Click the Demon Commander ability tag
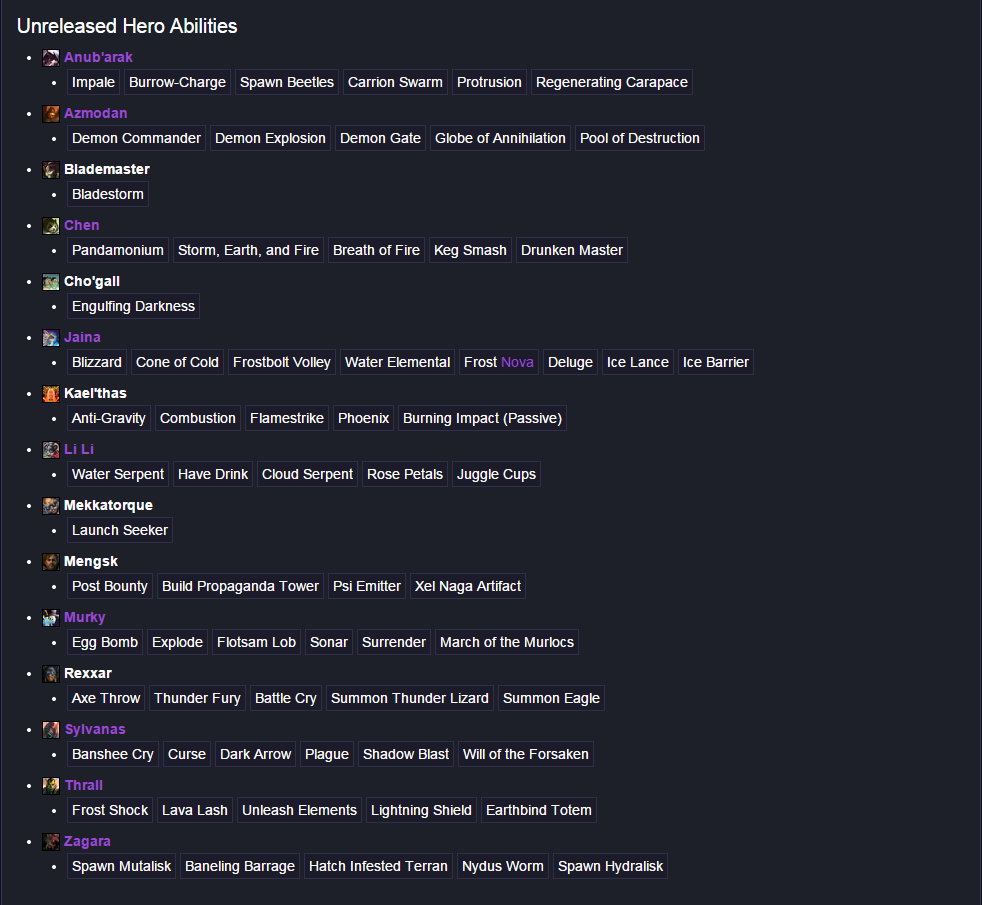 [137, 138]
